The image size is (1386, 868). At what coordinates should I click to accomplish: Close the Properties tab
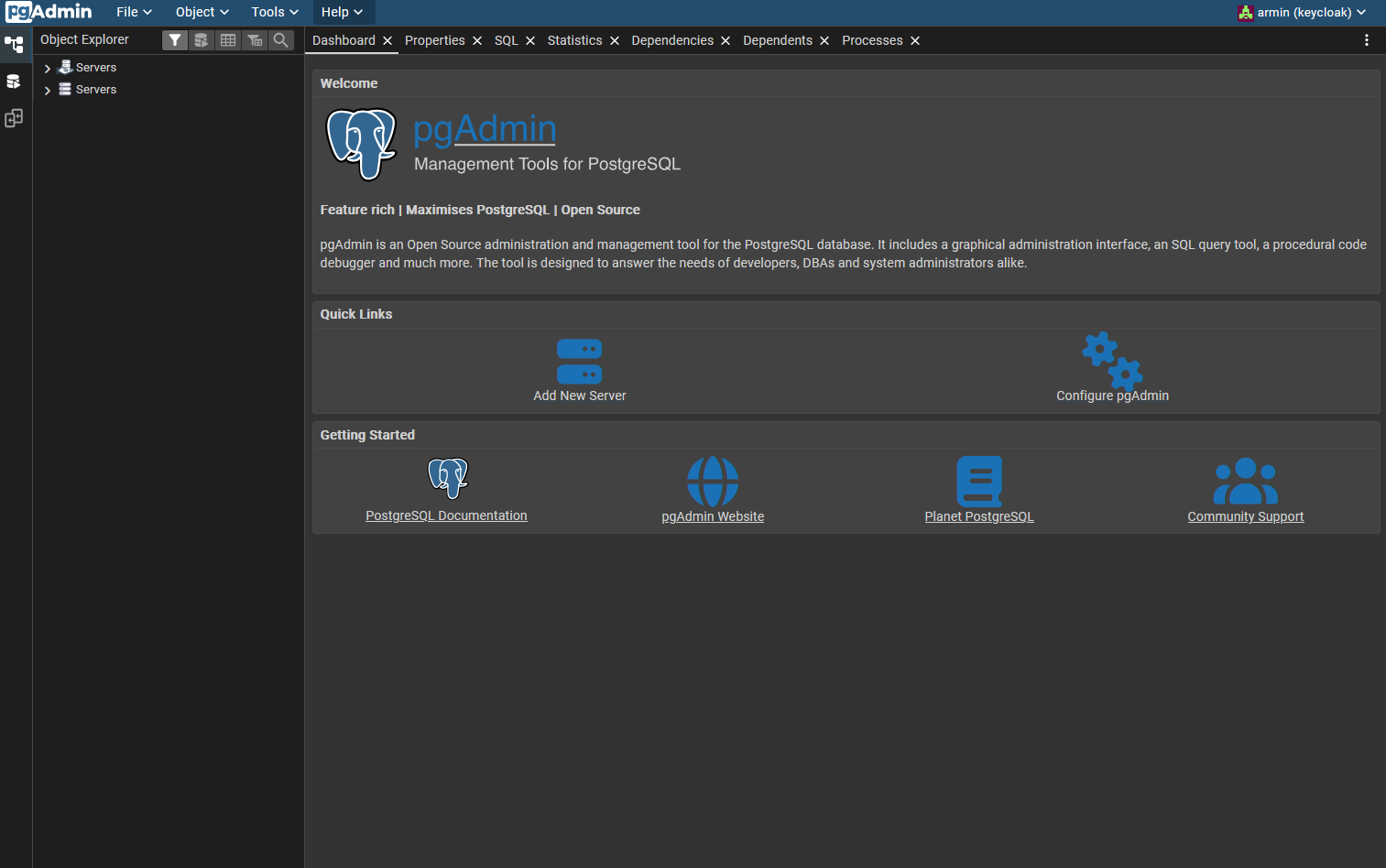[x=477, y=41]
